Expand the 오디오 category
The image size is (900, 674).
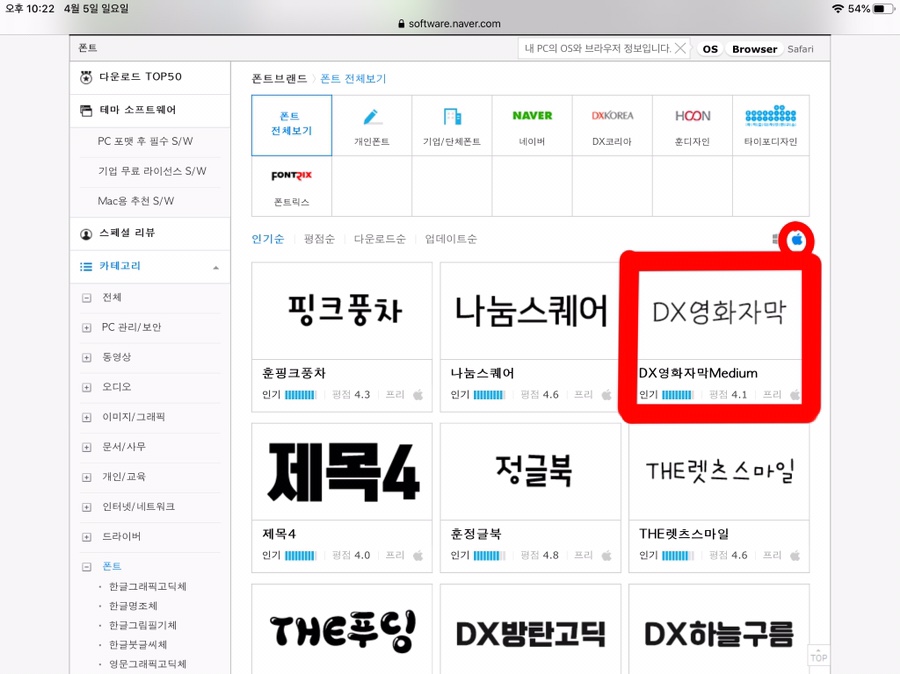tap(87, 388)
